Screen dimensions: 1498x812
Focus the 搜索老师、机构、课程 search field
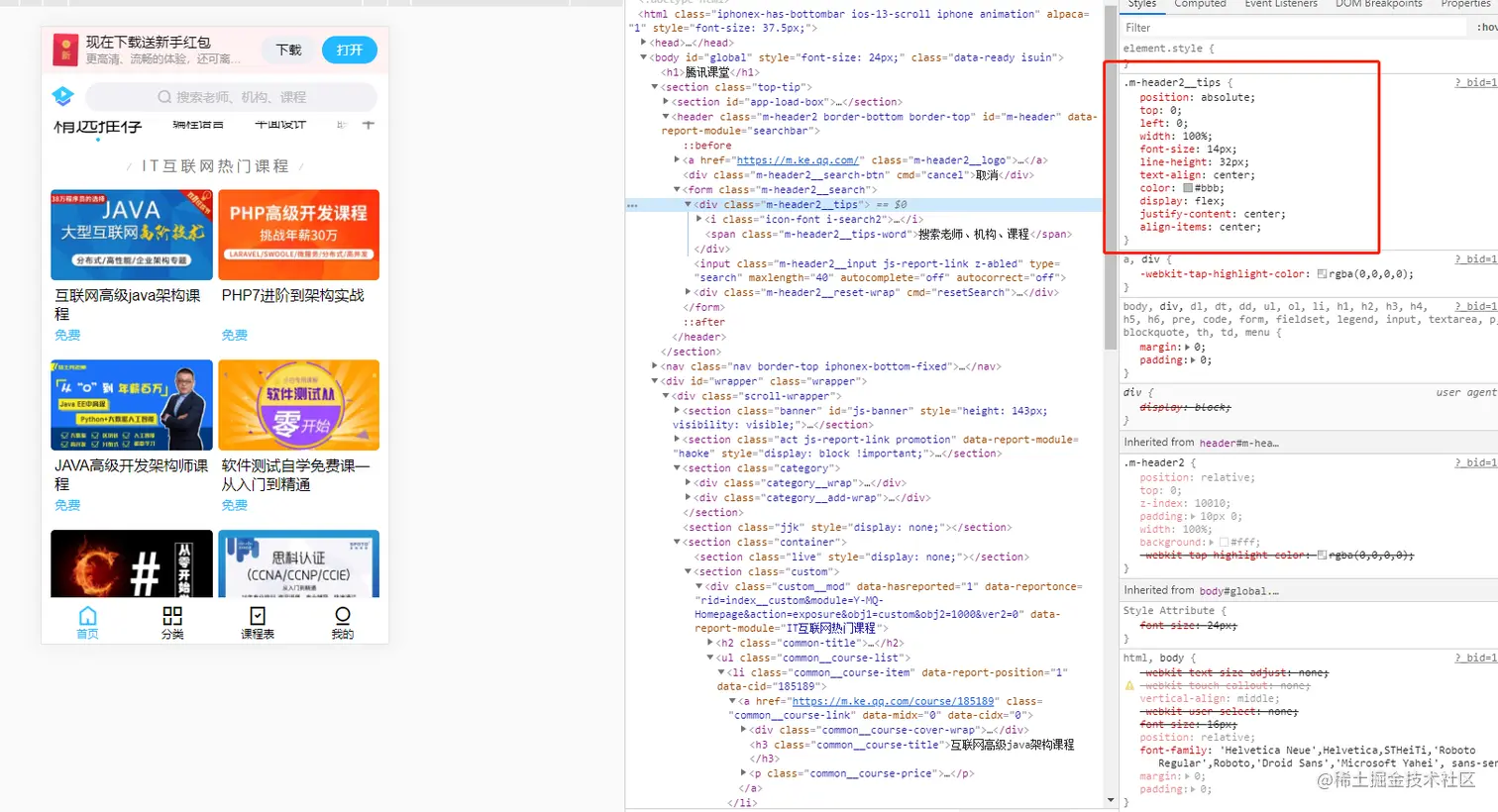pos(232,97)
